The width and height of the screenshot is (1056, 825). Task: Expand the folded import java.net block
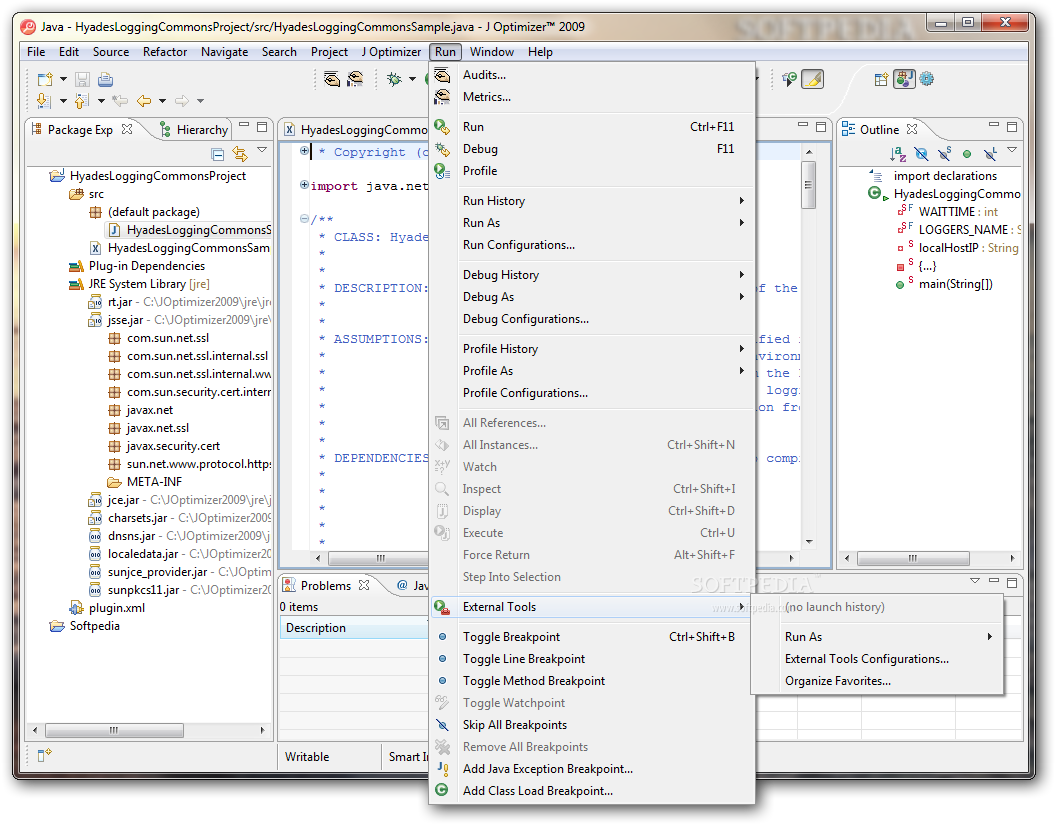click(304, 185)
